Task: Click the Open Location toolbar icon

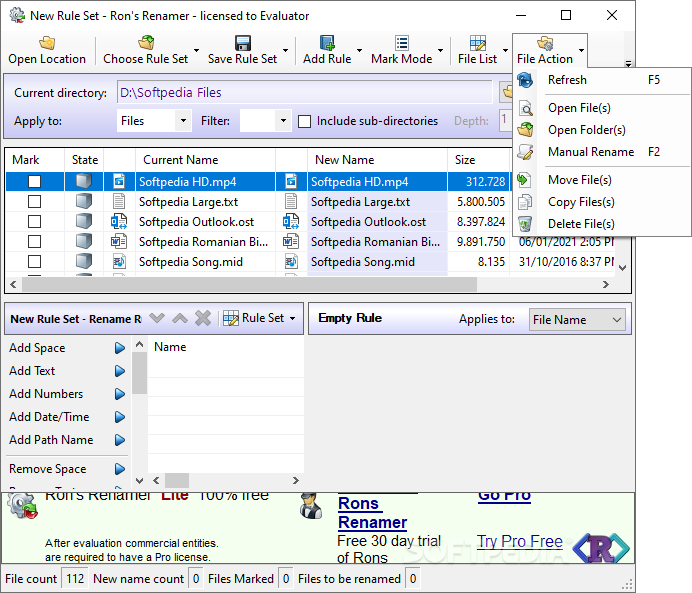Action: click(47, 43)
